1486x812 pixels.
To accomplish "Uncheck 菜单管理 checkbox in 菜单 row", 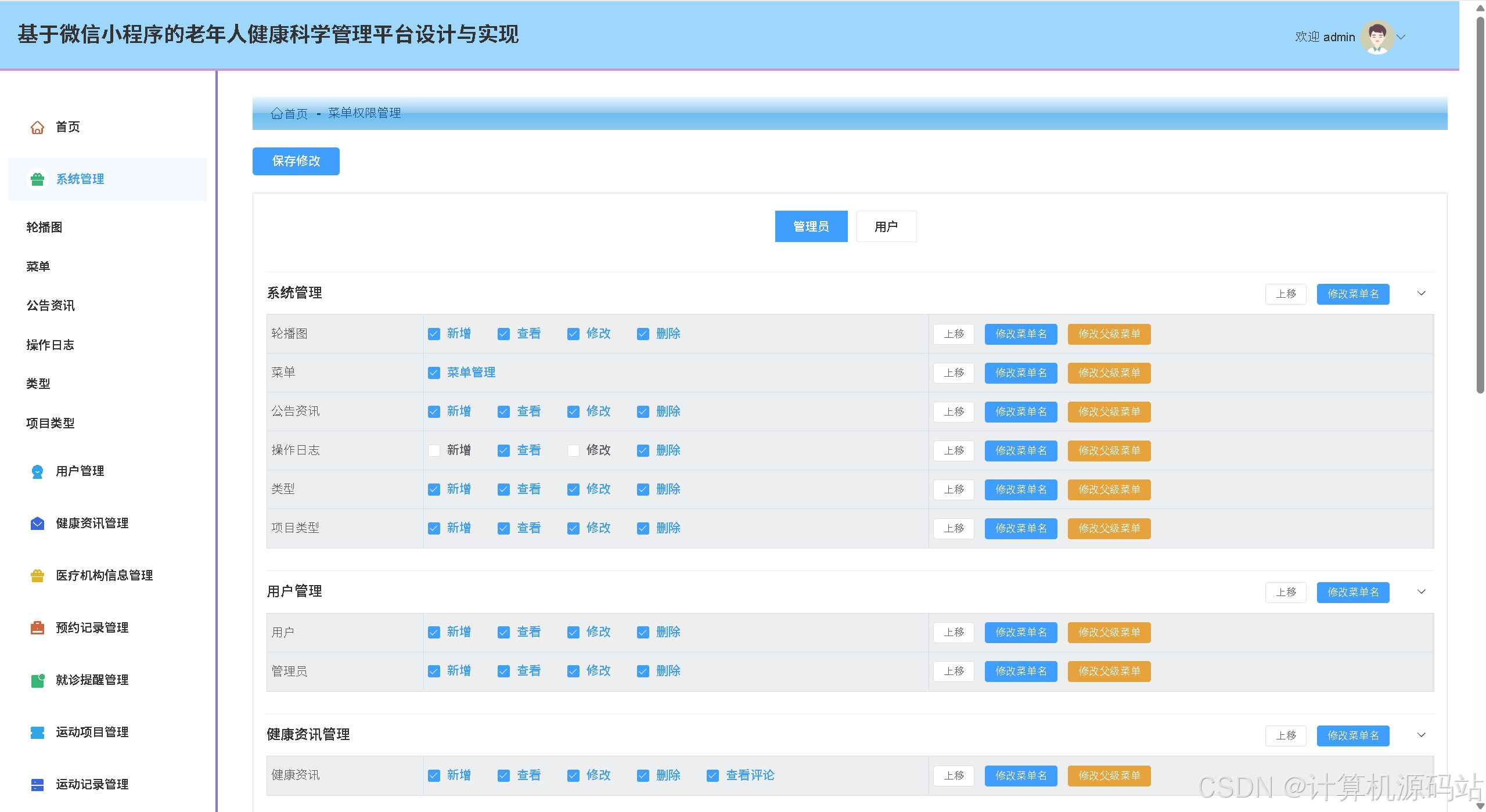I will point(434,373).
